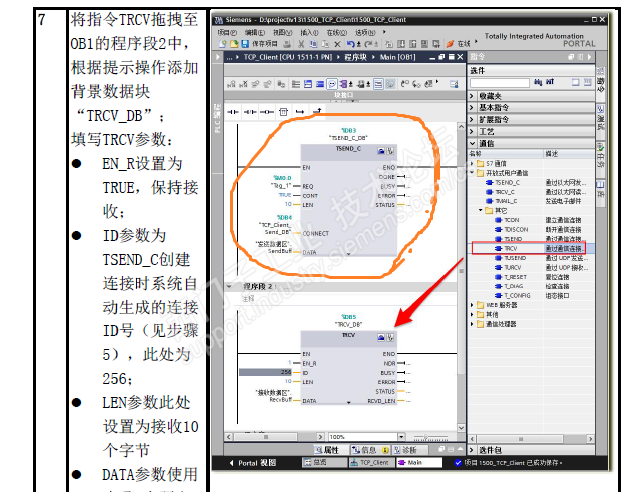Open the 100% zoom dropdown
Image resolution: width=638 pixels, height=492 pixels.
coord(401,437)
